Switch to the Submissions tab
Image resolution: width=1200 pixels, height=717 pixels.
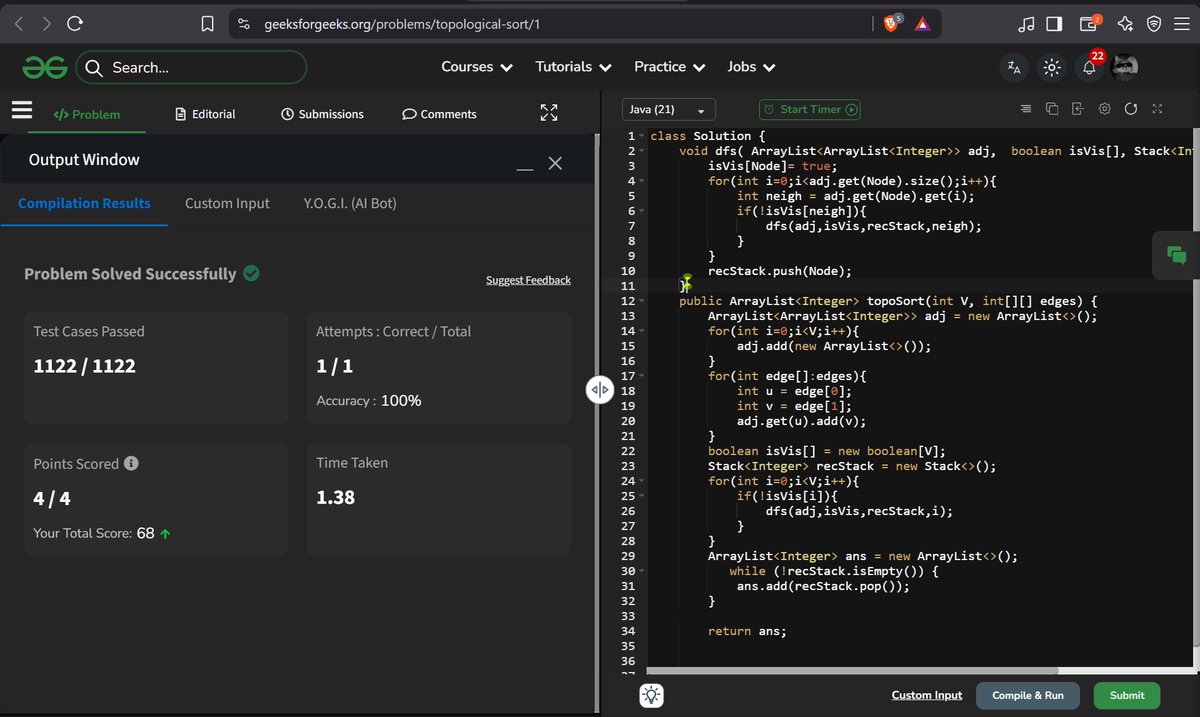(322, 114)
